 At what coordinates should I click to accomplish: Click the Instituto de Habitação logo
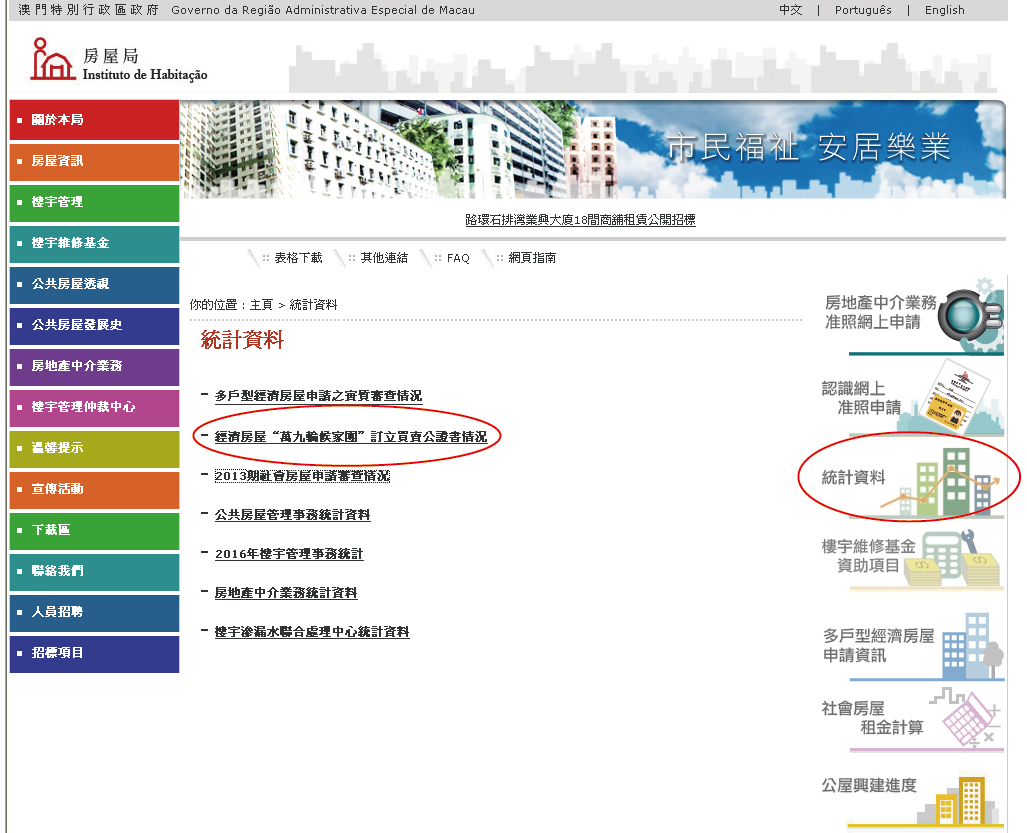(x=118, y=60)
